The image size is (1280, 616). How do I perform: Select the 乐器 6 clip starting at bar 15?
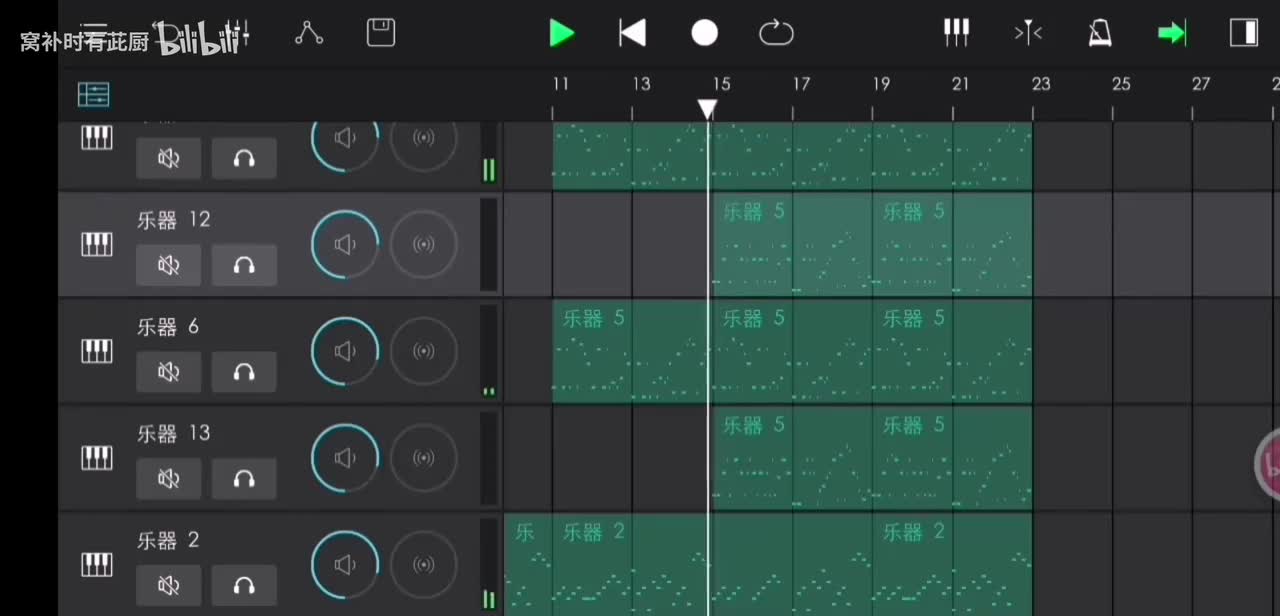(792, 351)
